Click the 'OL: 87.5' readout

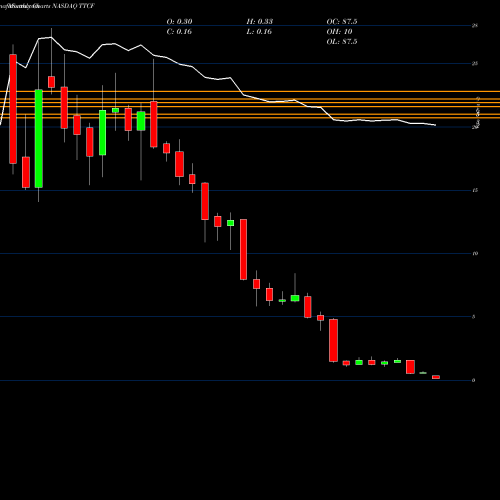[x=342, y=42]
